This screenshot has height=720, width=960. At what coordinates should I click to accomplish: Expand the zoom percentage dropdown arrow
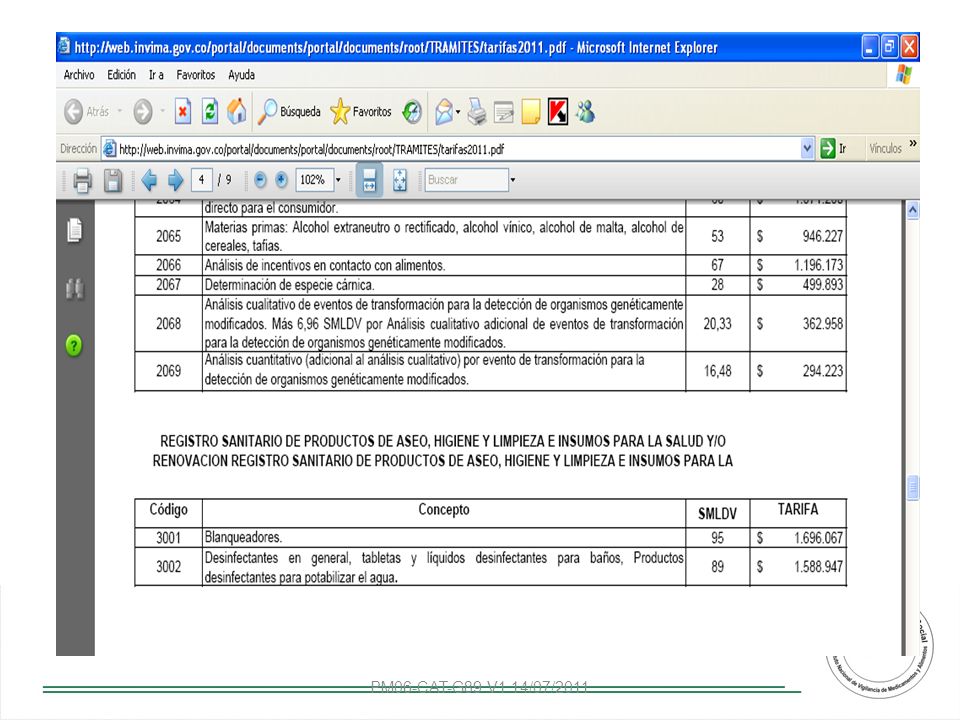[338, 180]
